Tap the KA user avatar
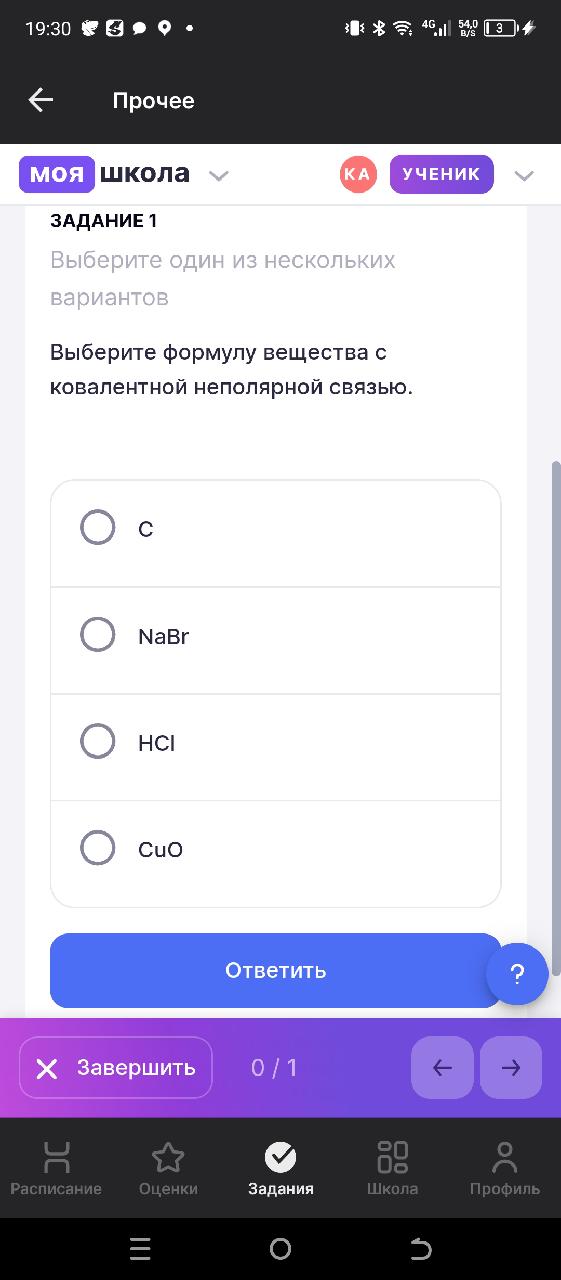Screen dimensions: 561x1280 357,174
